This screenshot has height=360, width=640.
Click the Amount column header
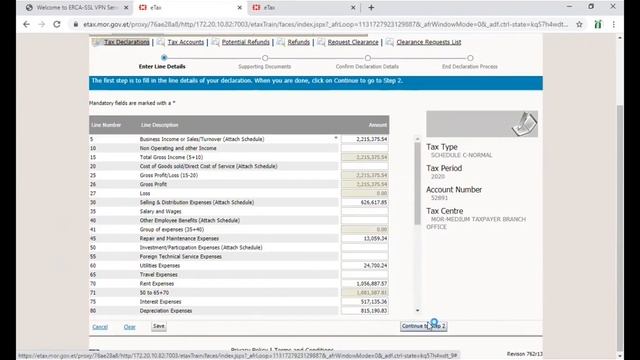pyautogui.click(x=378, y=125)
